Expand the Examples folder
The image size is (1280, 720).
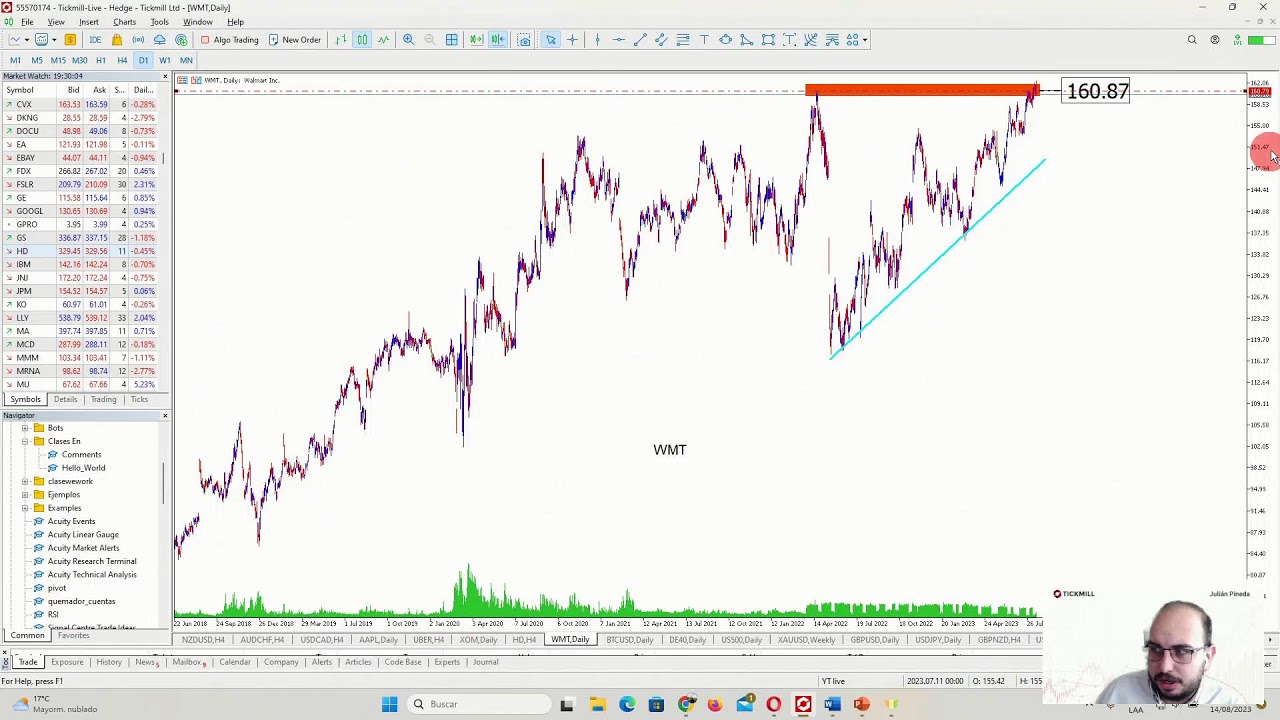[25, 508]
